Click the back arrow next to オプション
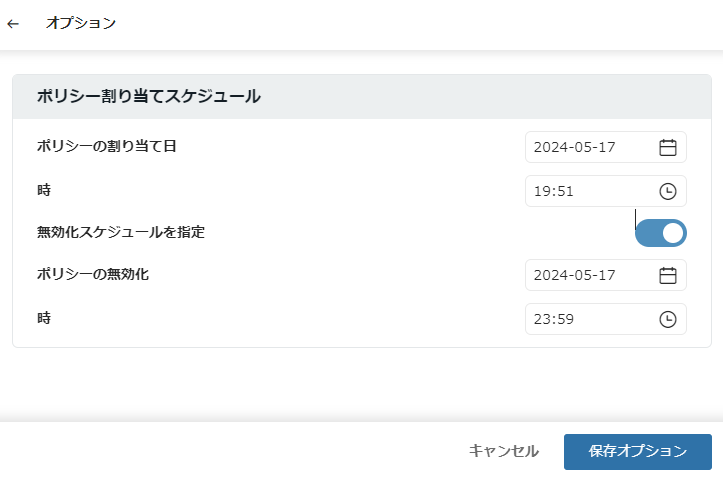The width and height of the screenshot is (723, 478). tap(13, 23)
